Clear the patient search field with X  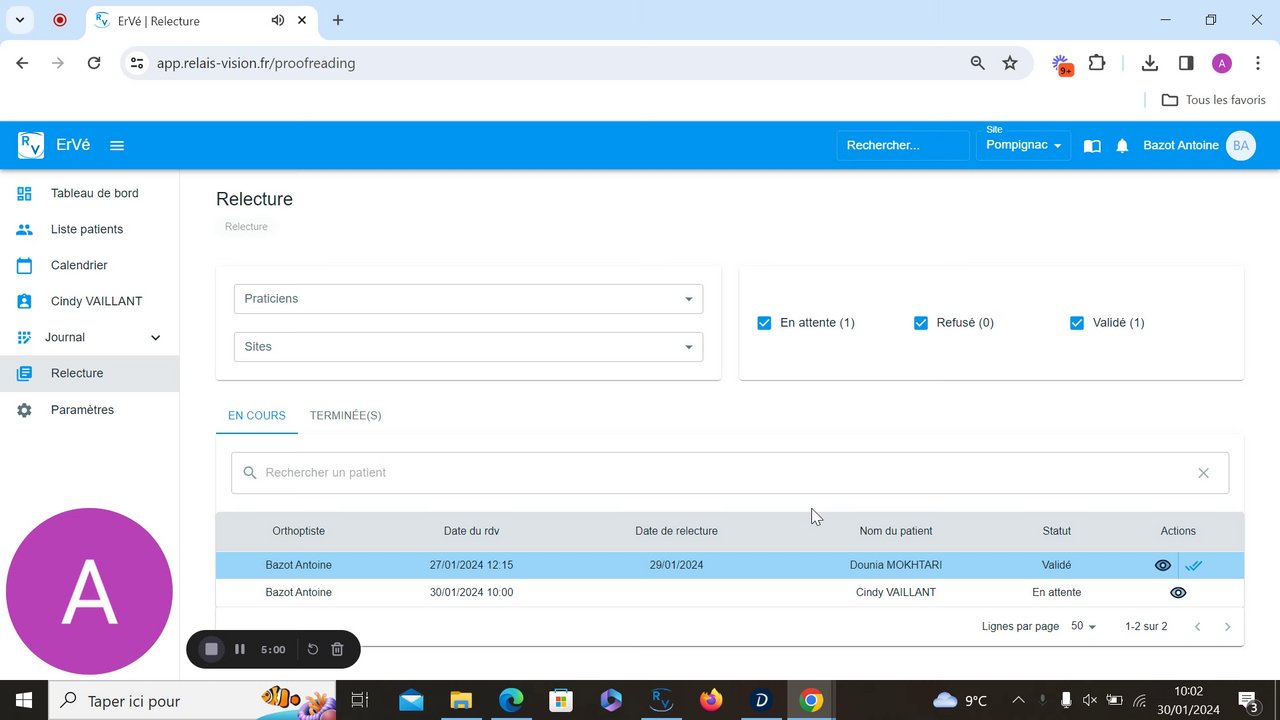[x=1203, y=473]
